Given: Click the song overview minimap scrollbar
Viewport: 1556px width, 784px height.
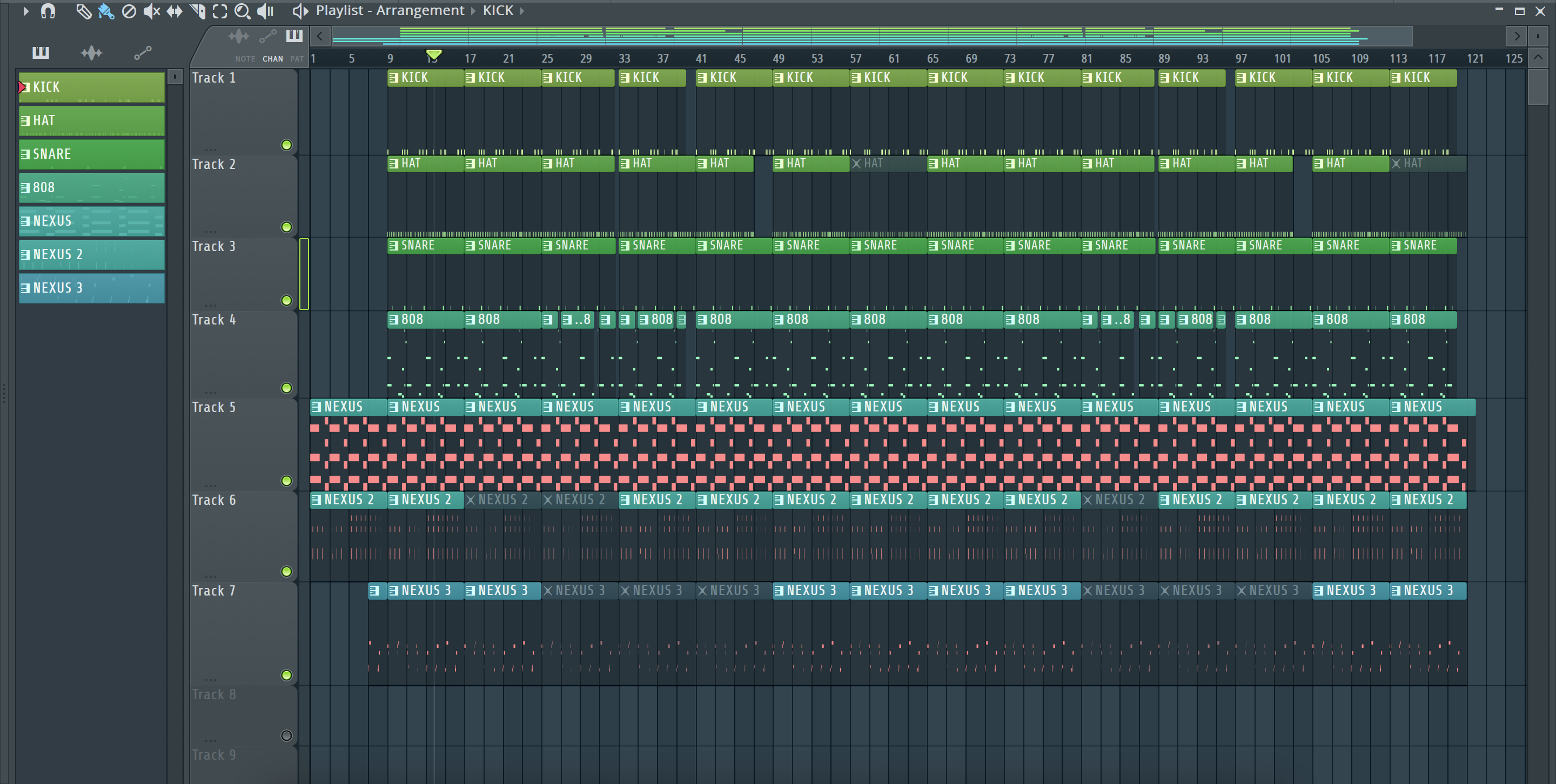Looking at the screenshot, I should coord(872,36).
